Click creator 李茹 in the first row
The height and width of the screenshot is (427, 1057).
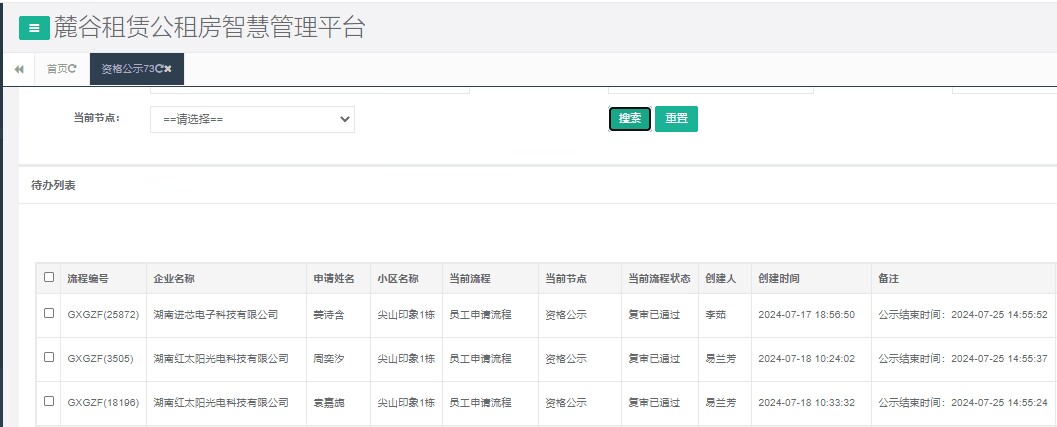(x=715, y=315)
